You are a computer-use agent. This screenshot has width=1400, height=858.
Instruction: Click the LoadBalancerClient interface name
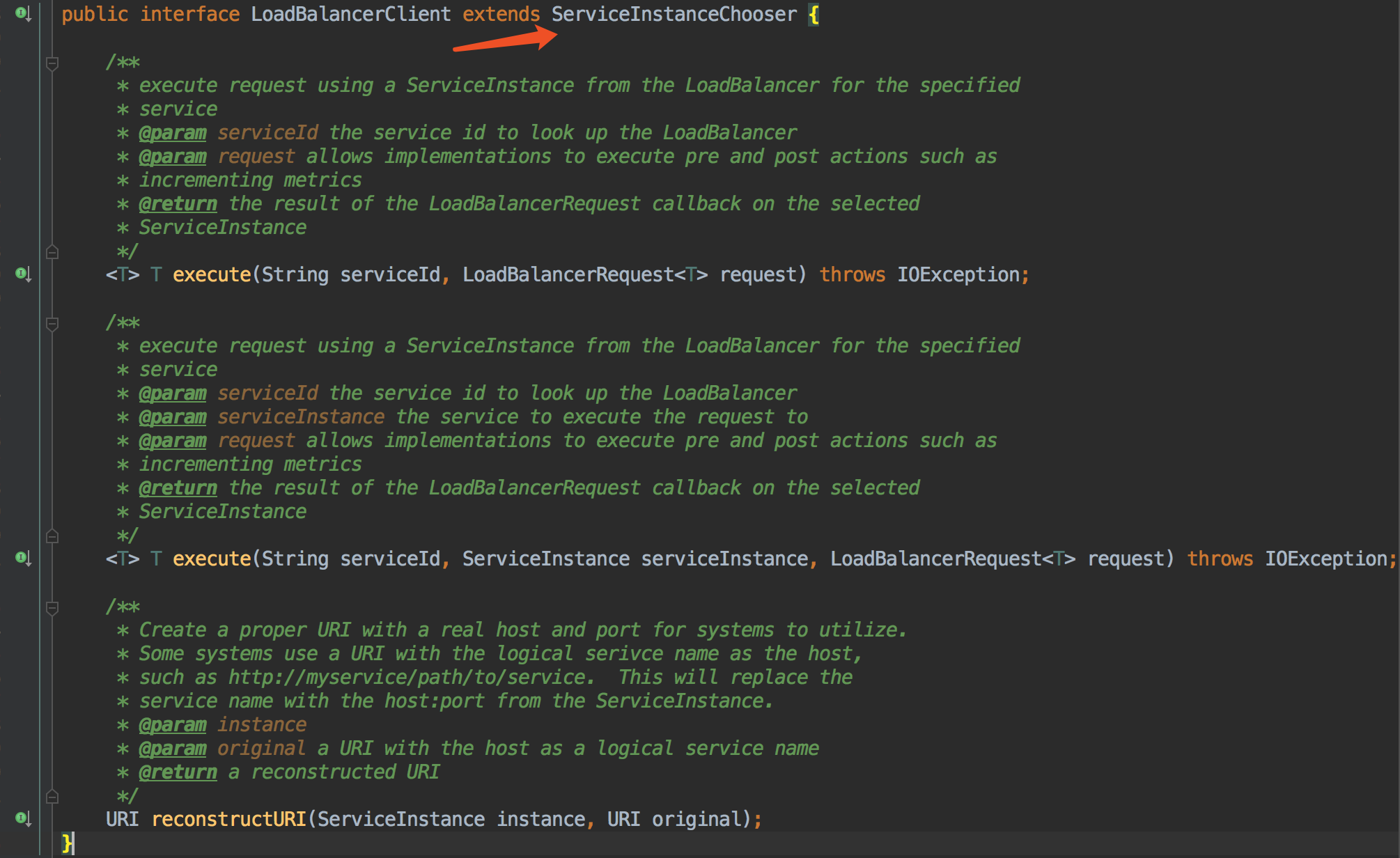[x=350, y=14]
